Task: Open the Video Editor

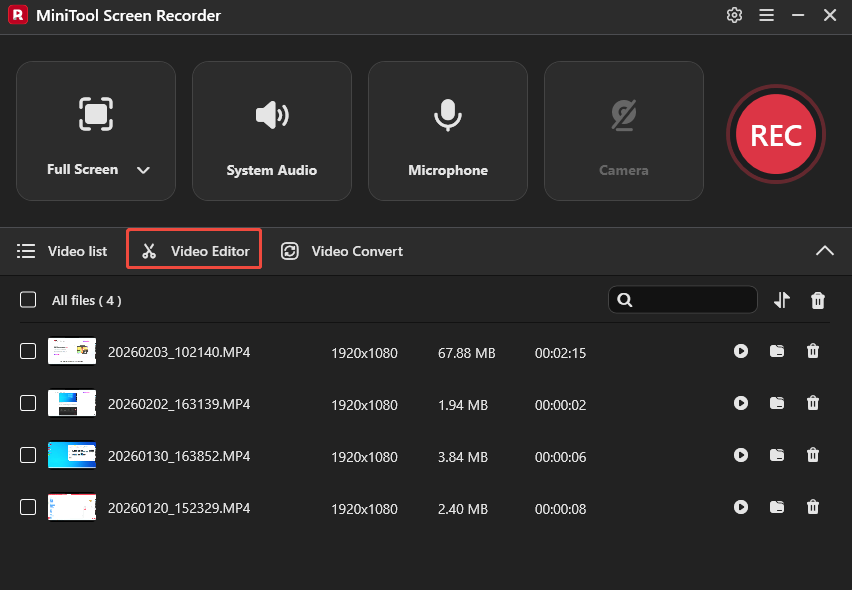Action: (x=193, y=251)
